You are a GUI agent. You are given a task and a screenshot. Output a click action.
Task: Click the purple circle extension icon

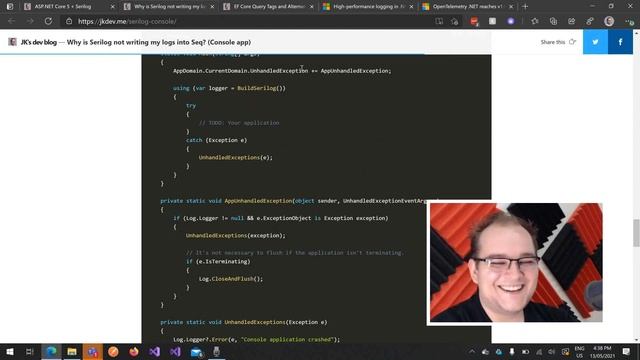click(511, 21)
